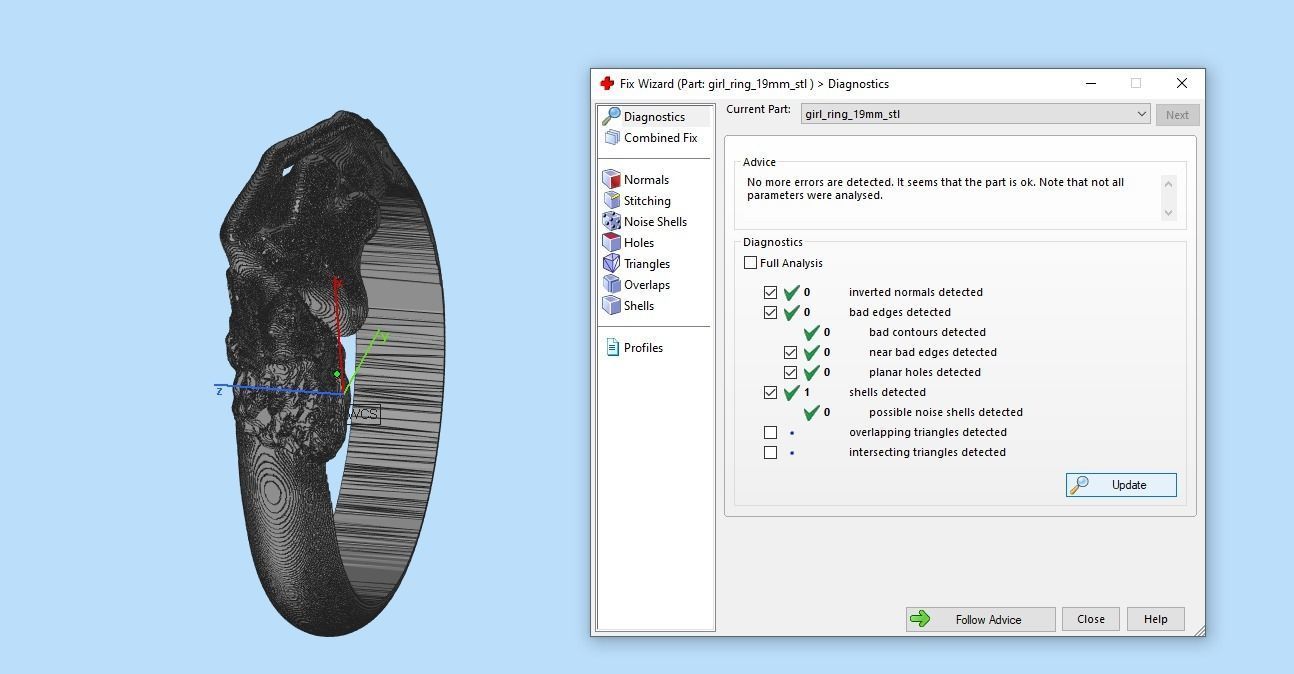The image size is (1294, 674).
Task: Click 'bad contours detected' label
Action: coord(927,332)
